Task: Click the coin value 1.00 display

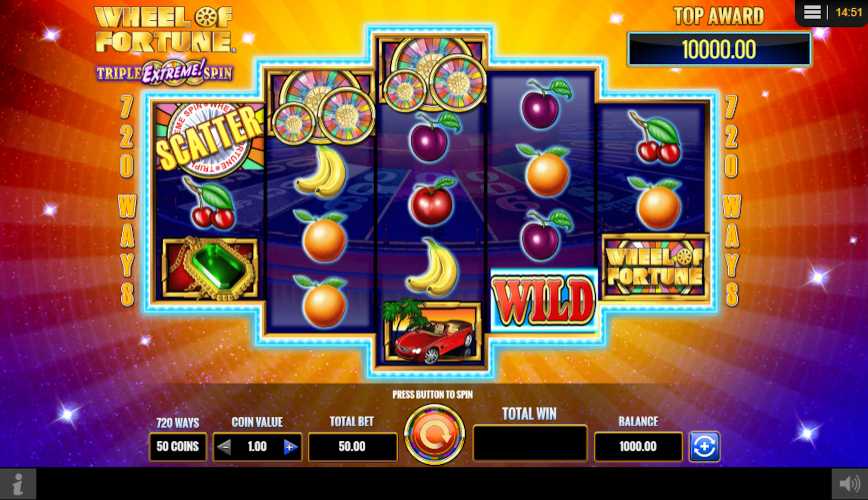Action: point(257,446)
